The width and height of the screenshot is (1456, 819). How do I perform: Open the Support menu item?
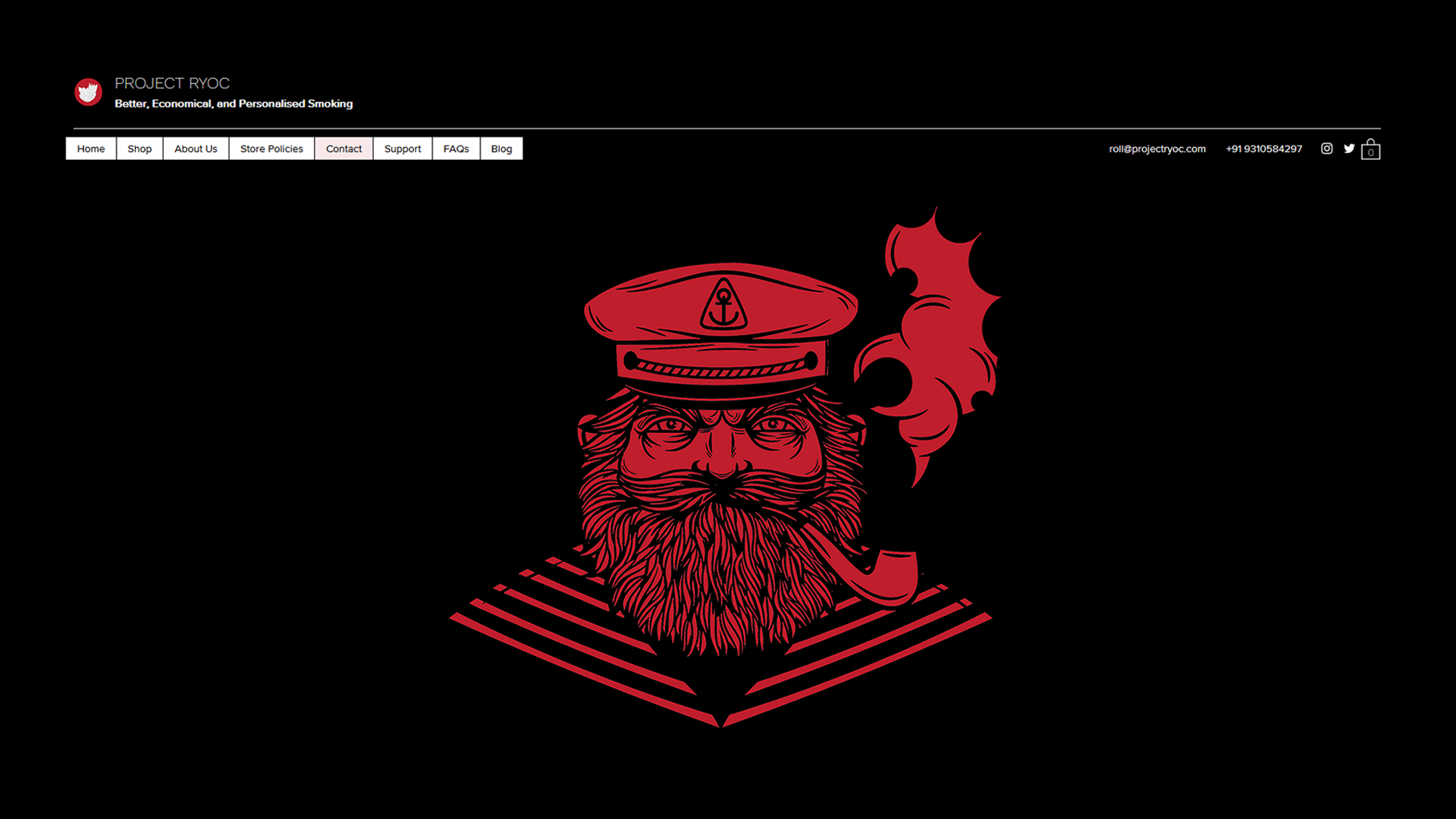[x=402, y=149]
